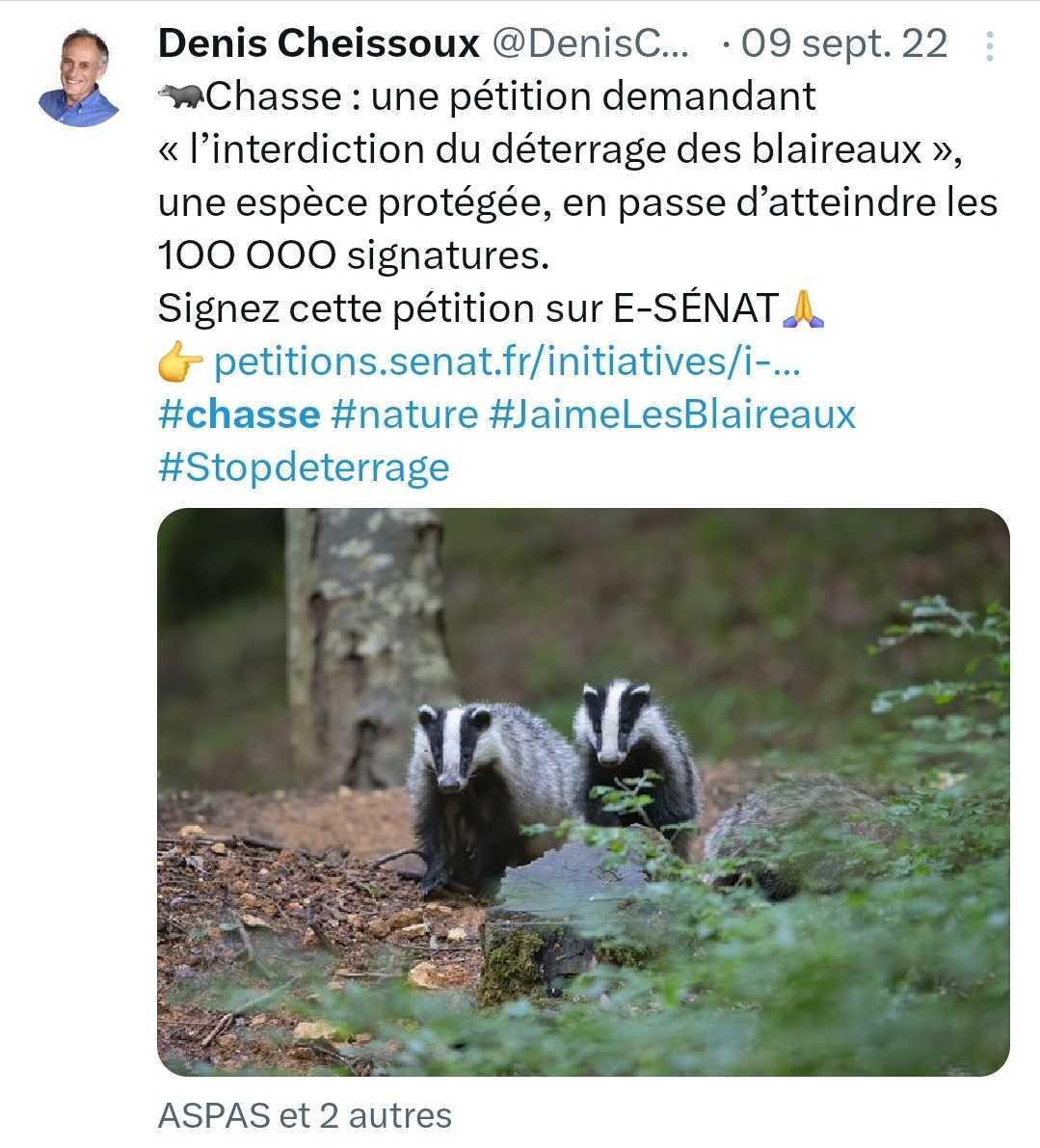This screenshot has height=1148, width=1040.
Task: Open the #Stopdeterrage hashtag
Action: [304, 467]
